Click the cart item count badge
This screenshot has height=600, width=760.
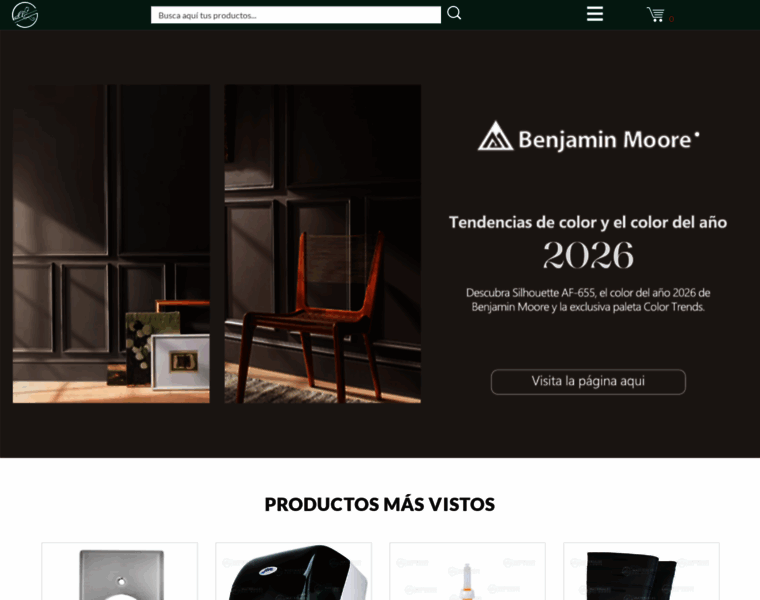point(671,19)
